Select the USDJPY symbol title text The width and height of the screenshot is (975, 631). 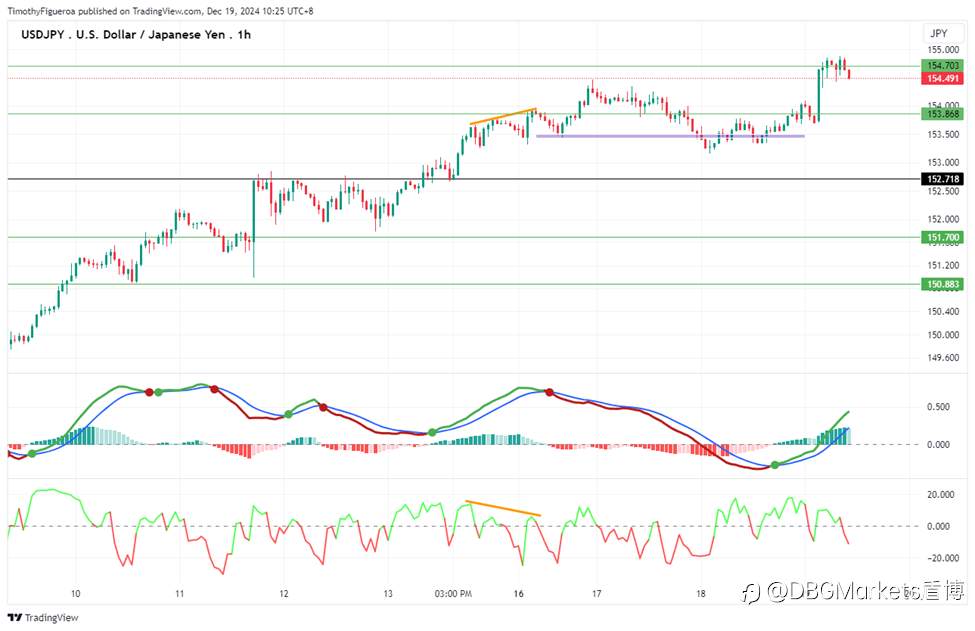136,35
